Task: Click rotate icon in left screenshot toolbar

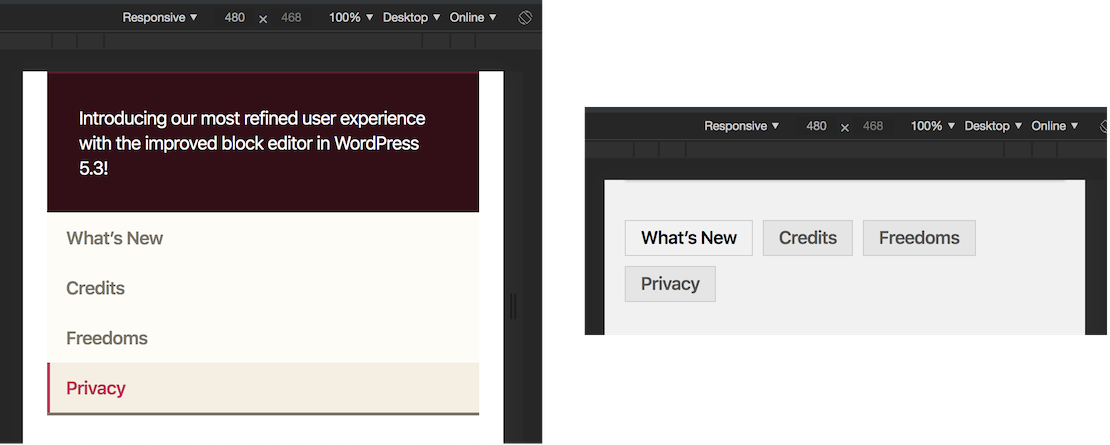Action: click(525, 18)
